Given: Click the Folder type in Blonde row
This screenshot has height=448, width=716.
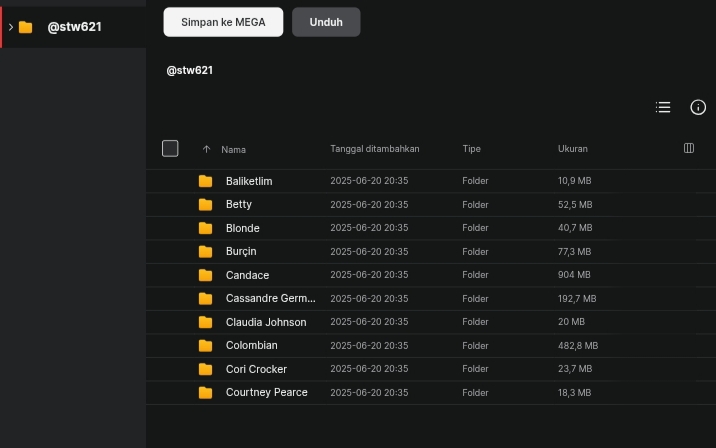Looking at the screenshot, I should (475, 228).
